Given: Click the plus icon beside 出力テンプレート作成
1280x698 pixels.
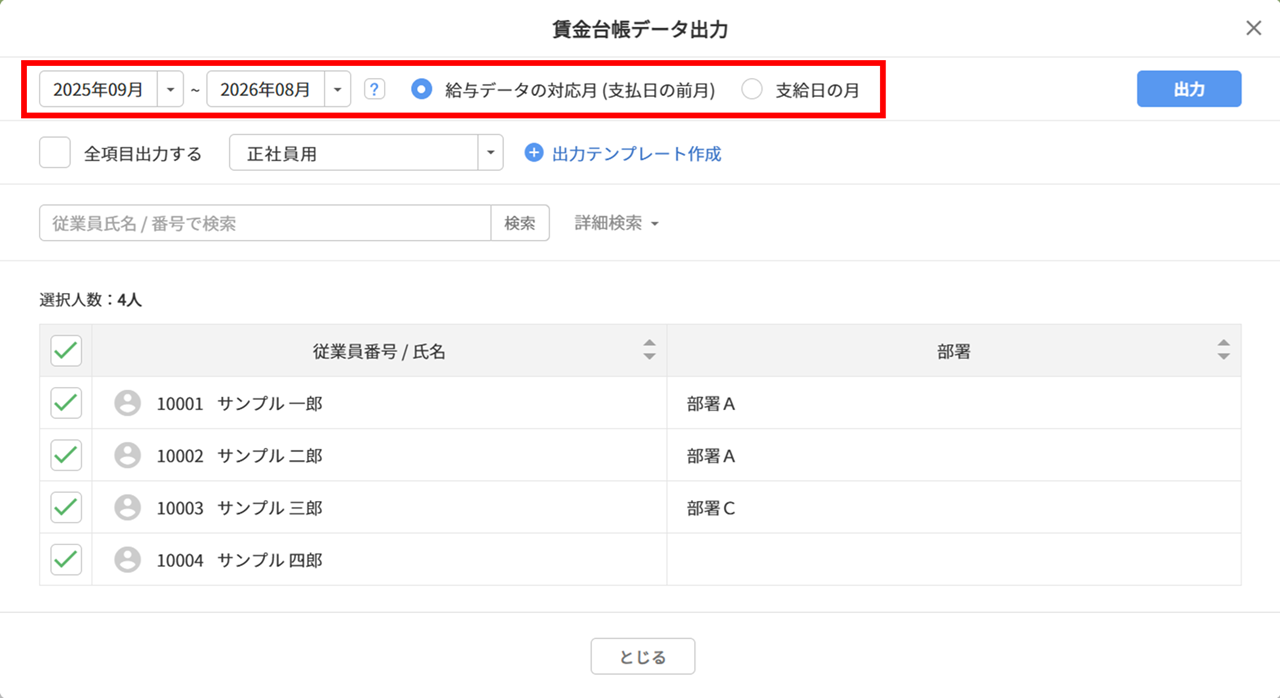Looking at the screenshot, I should [534, 153].
